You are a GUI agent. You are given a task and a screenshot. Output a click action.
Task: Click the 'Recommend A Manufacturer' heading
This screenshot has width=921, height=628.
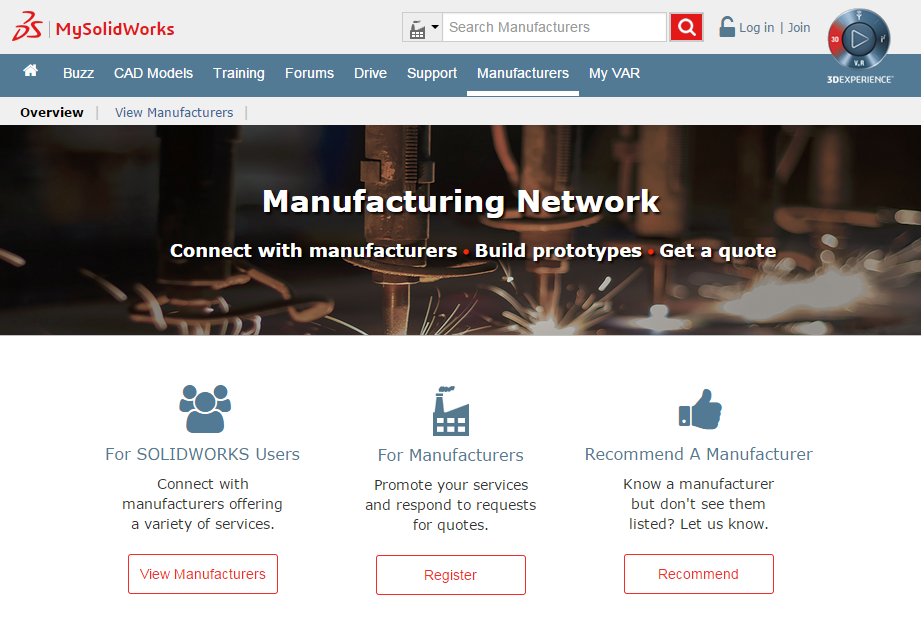[698, 454]
